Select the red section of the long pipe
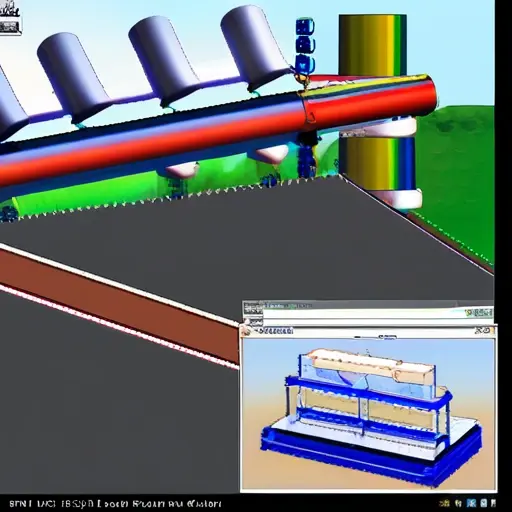This screenshot has width=512, height=512. click(x=369, y=99)
